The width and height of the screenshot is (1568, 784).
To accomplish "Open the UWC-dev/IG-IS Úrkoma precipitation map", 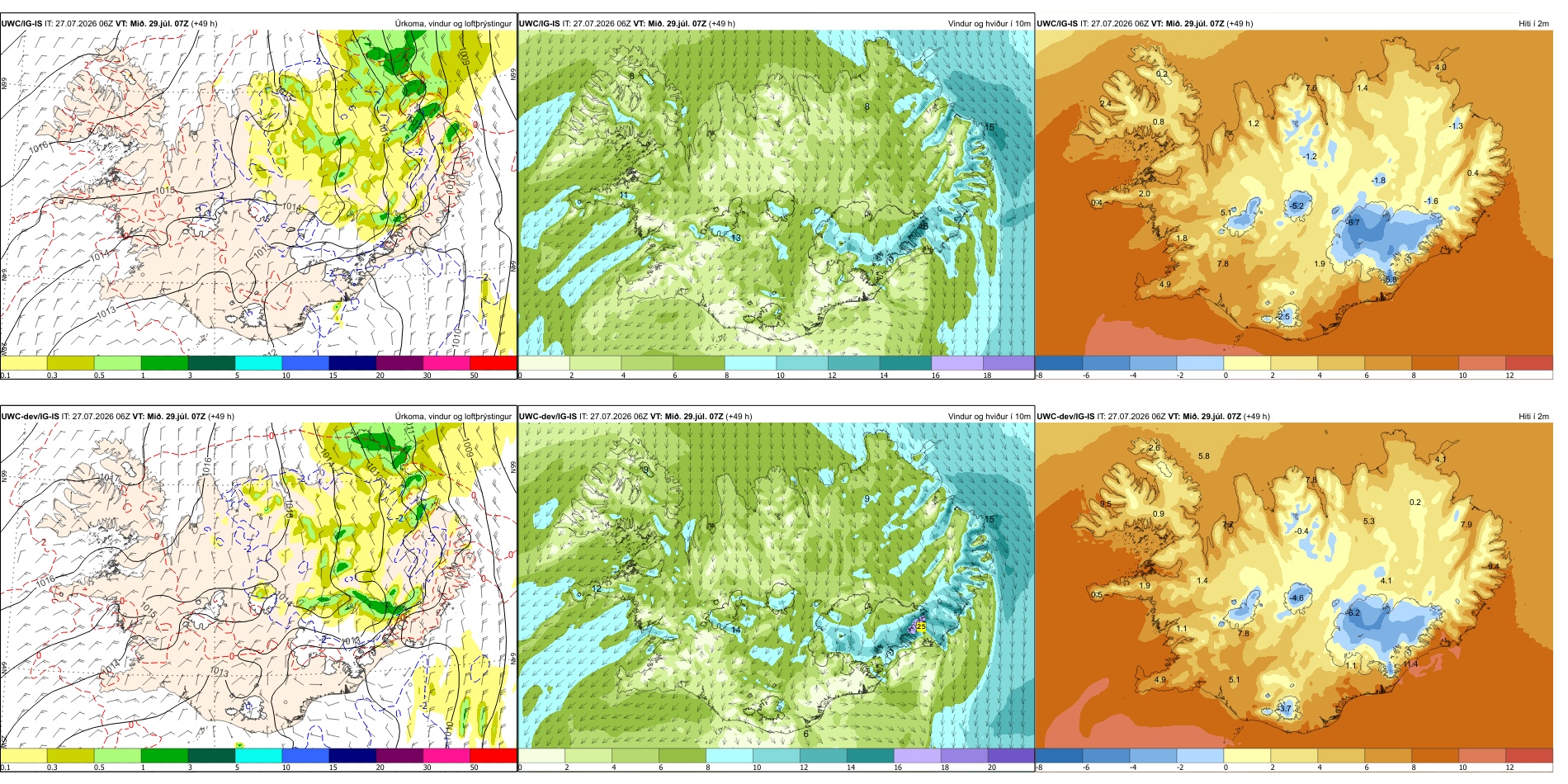I will pyautogui.click(x=258, y=586).
